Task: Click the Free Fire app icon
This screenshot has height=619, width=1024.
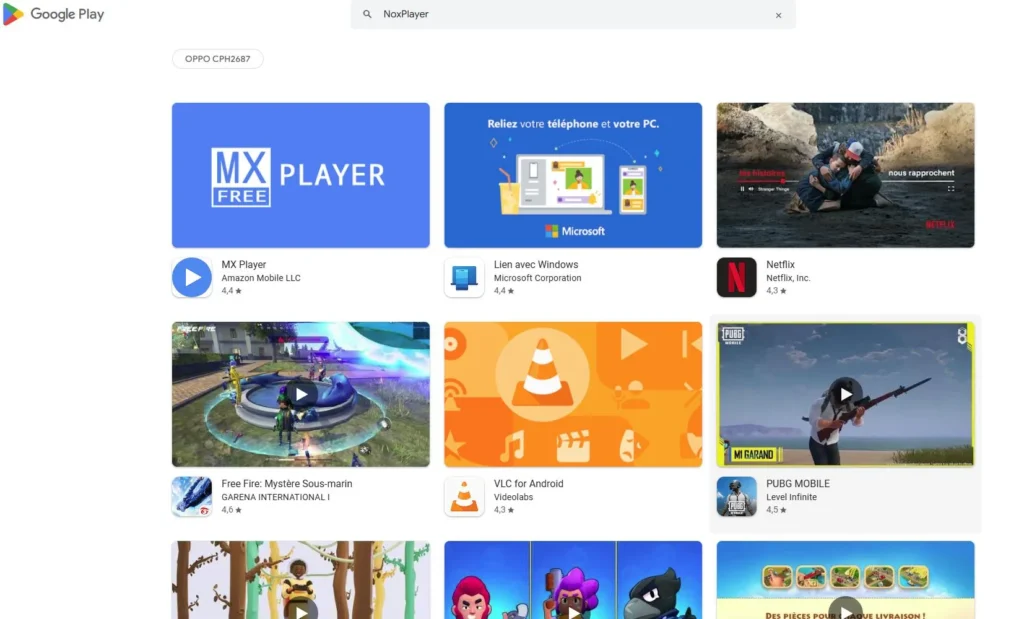Action: pyautogui.click(x=192, y=497)
